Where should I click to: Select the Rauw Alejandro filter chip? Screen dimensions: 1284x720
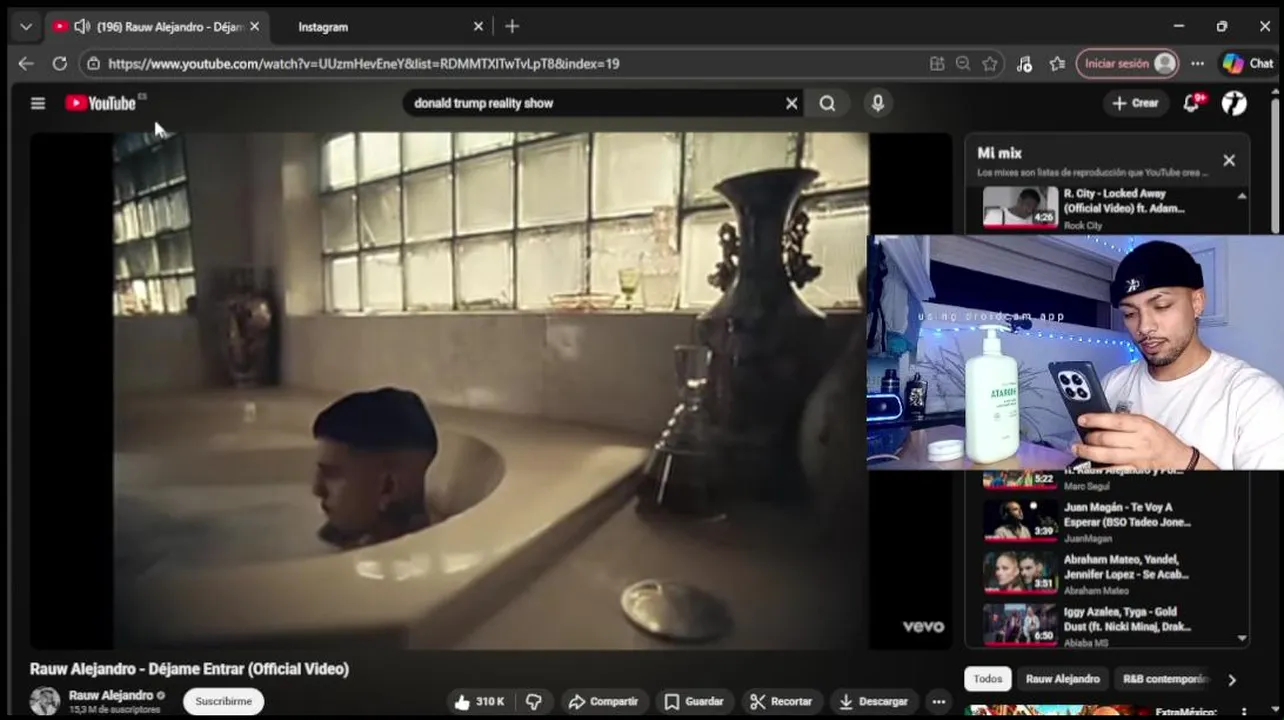click(1062, 679)
